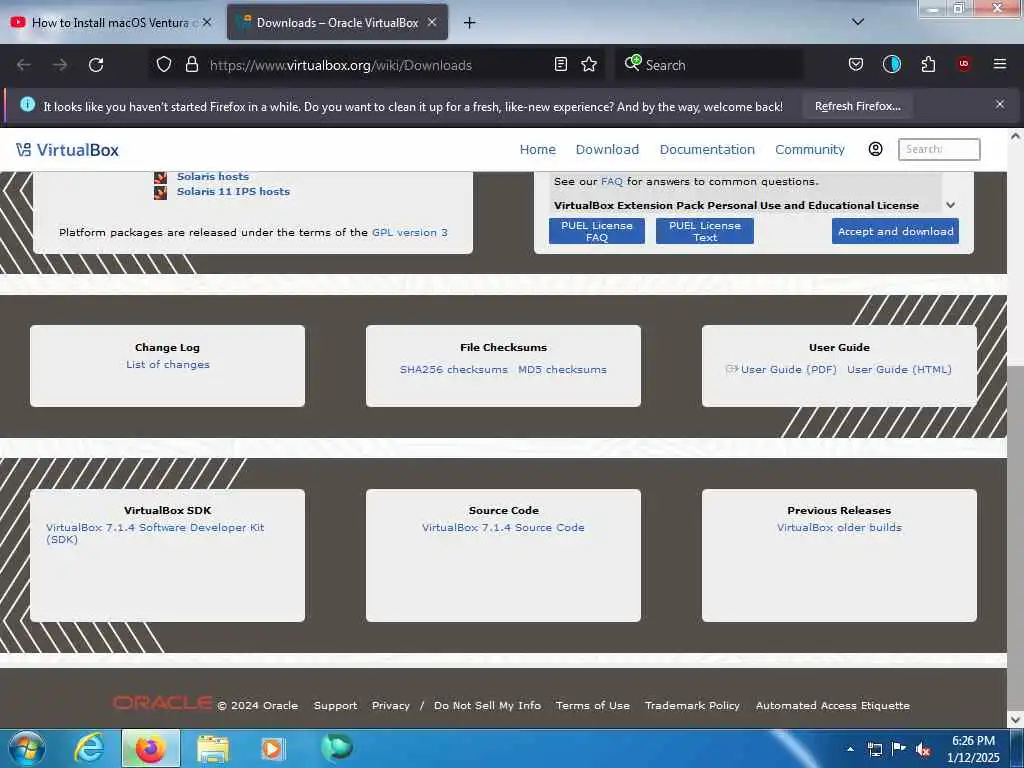This screenshot has width=1024, height=768.
Task: Open the Solaris hosts link
Action: pos(213,176)
